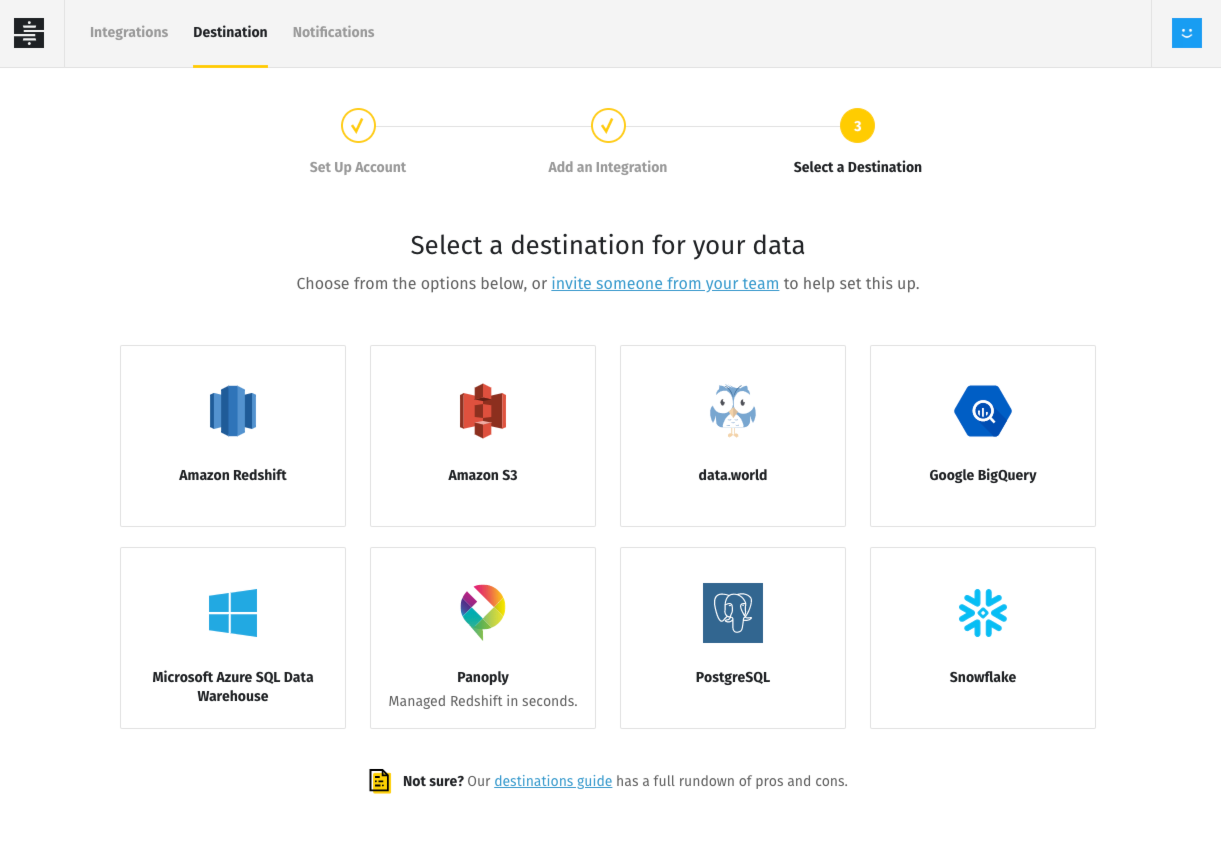Click the Set Up Account step label
The height and width of the screenshot is (847, 1221).
tap(358, 167)
